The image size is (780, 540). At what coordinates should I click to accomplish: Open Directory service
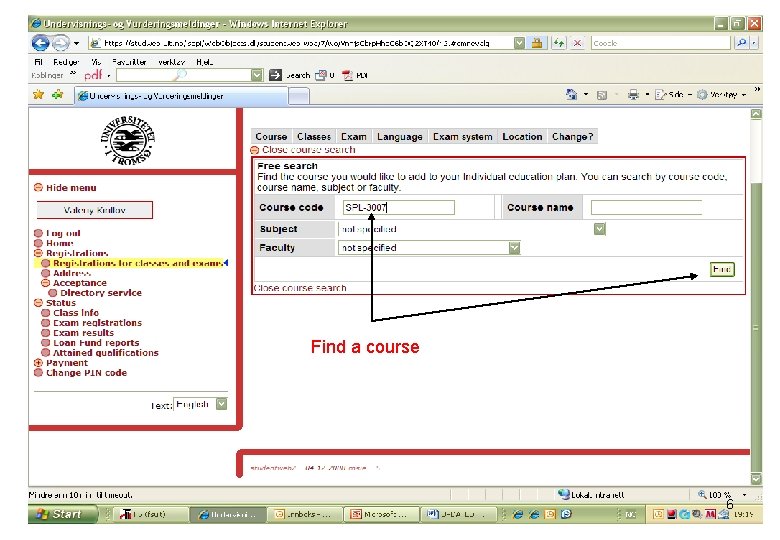(x=100, y=293)
